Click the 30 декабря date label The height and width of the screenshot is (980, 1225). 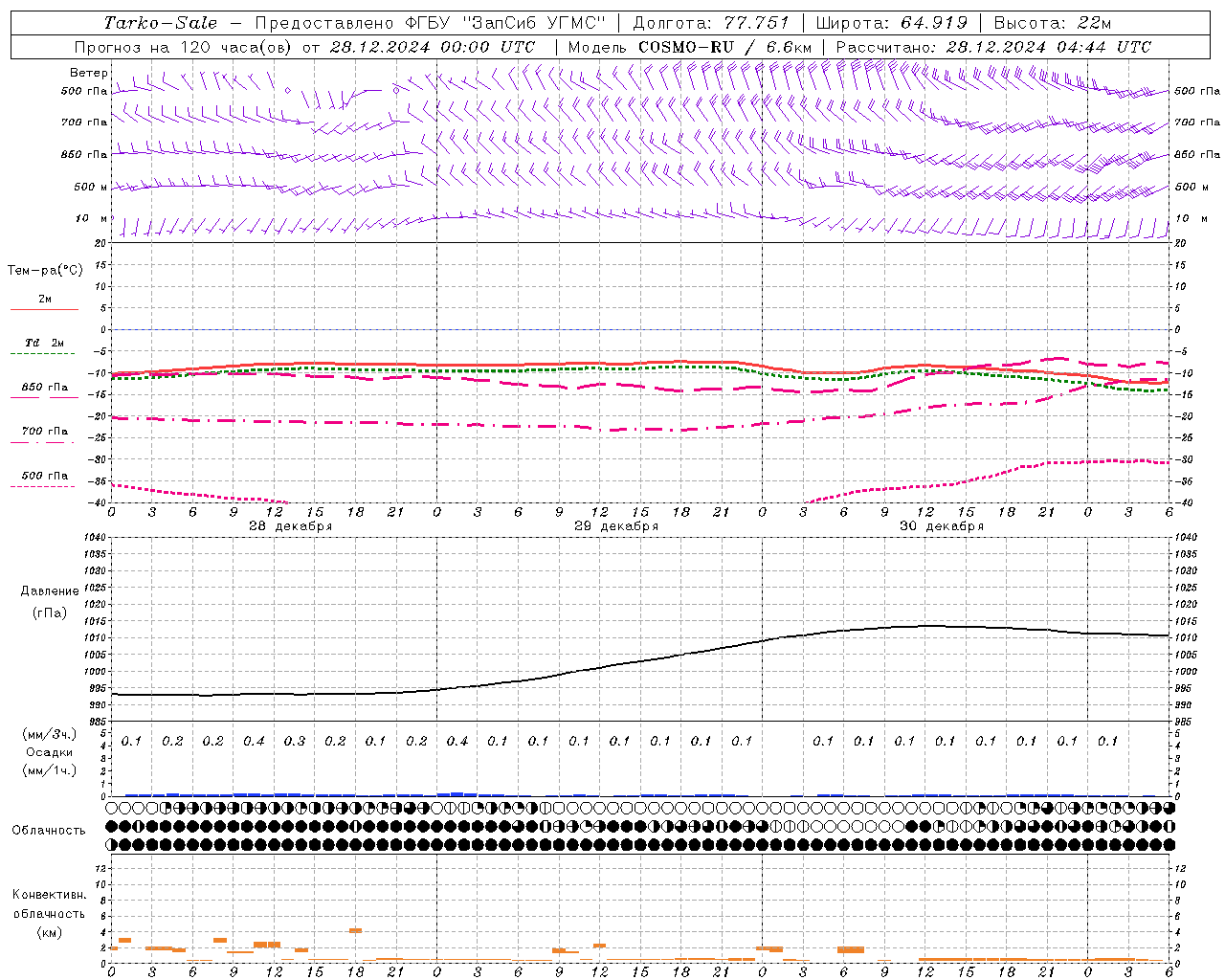[x=942, y=526]
